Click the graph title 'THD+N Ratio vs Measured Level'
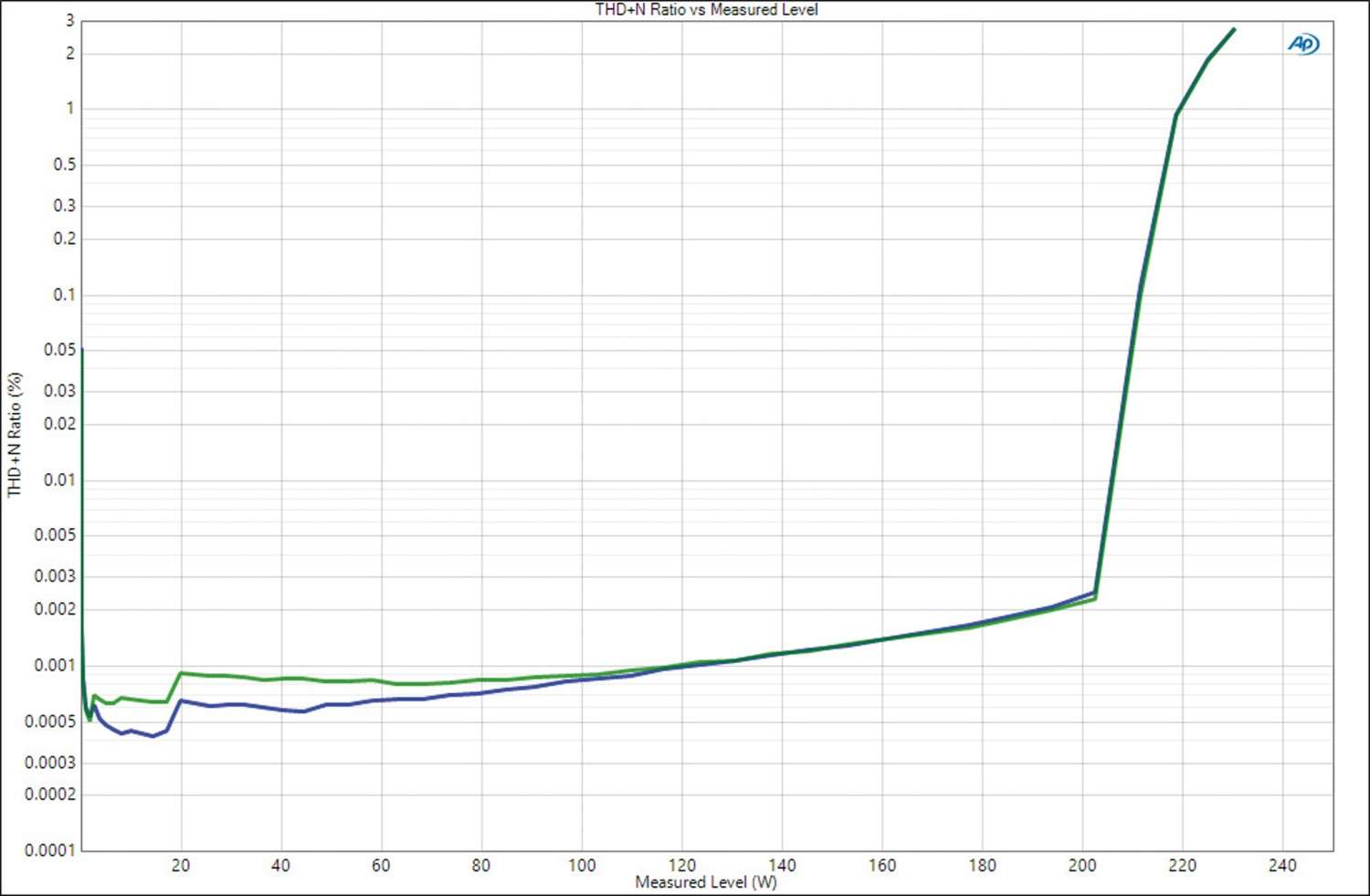The height and width of the screenshot is (896, 1370). tap(706, 9)
